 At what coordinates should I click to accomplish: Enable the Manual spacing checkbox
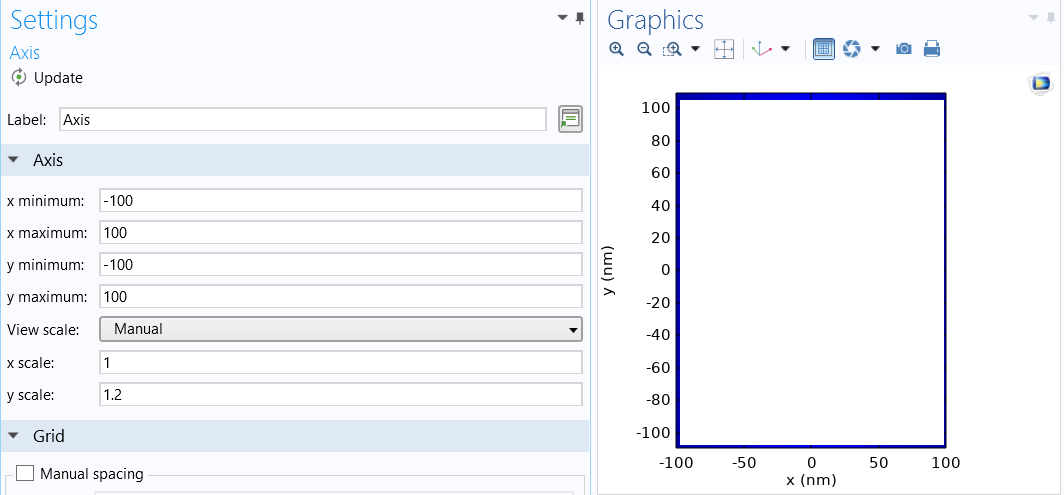click(x=25, y=473)
